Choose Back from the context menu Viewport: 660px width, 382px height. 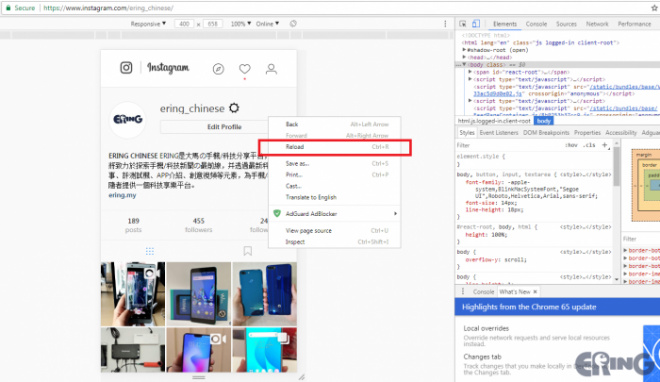click(x=335, y=124)
